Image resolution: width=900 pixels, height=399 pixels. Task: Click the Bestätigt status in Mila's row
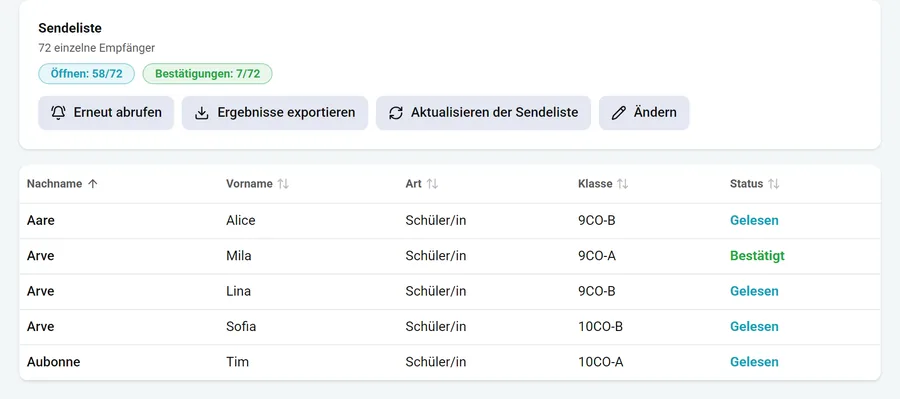click(757, 256)
